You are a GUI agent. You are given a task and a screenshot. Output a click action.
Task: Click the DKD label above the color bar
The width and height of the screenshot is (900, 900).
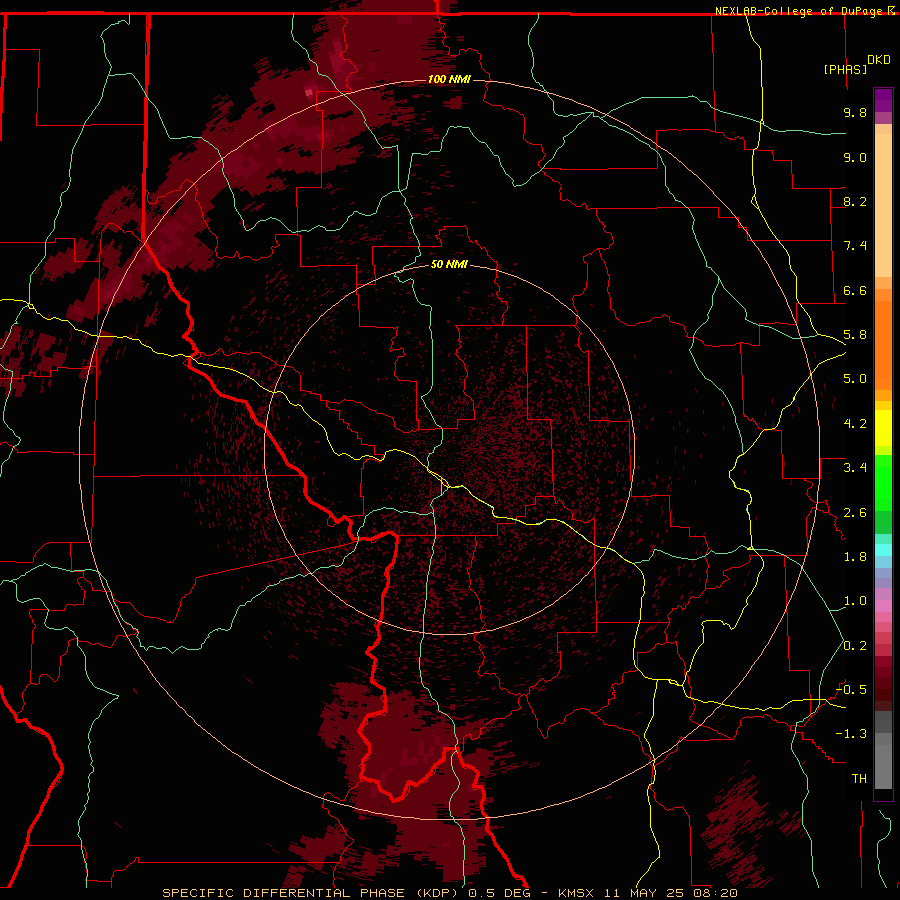879,60
